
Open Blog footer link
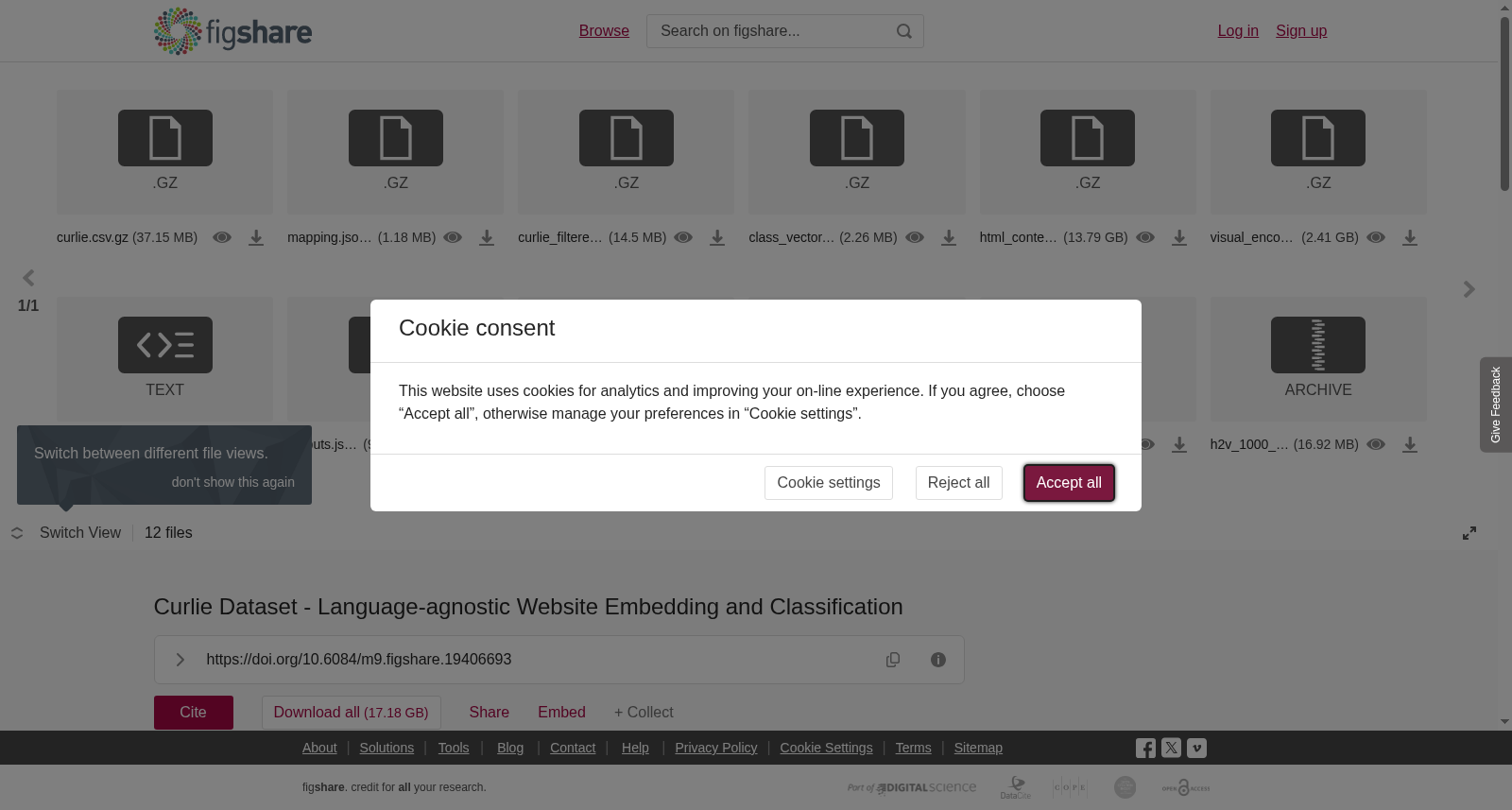click(510, 748)
